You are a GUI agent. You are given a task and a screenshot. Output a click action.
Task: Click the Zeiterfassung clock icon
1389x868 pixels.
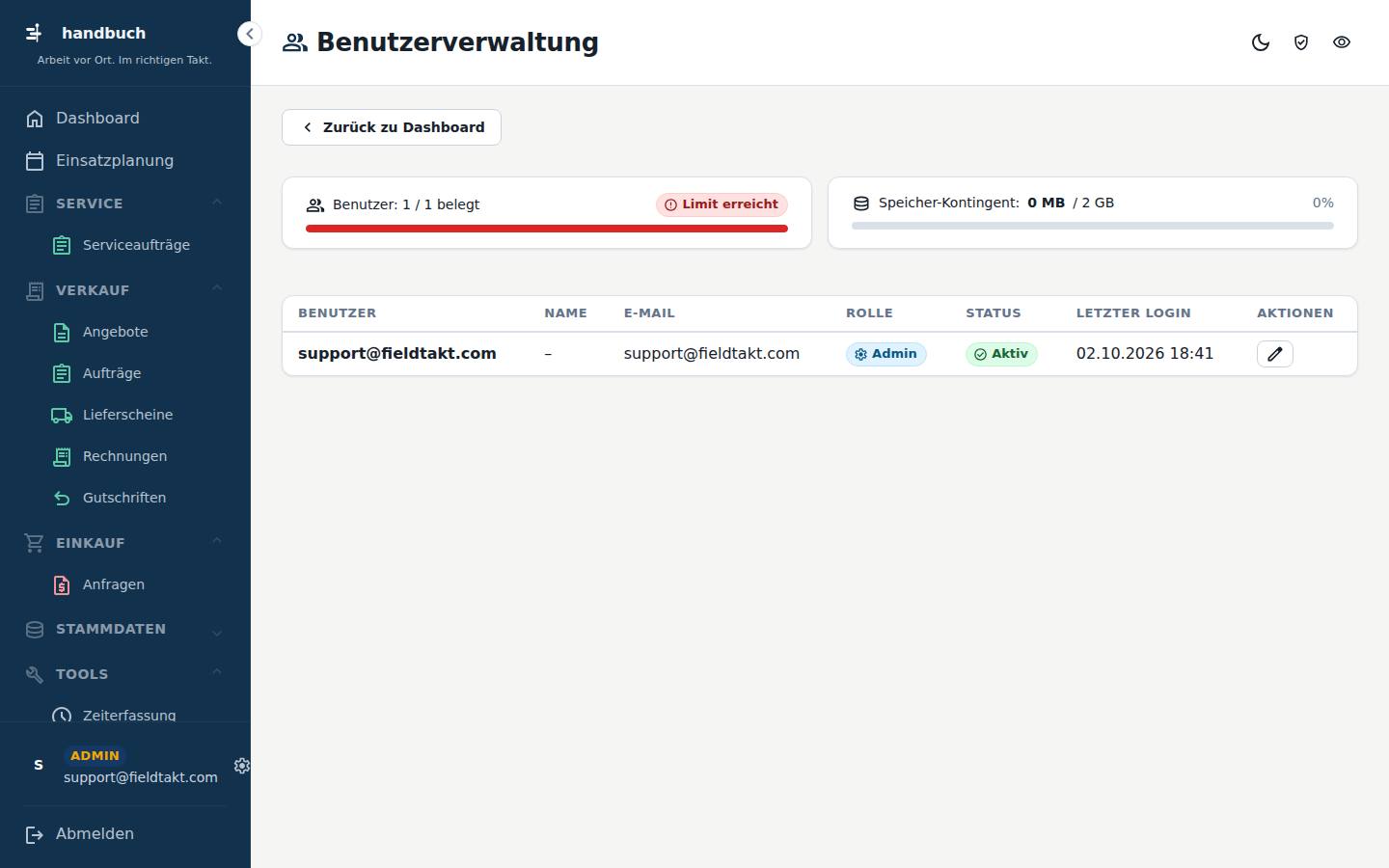pyautogui.click(x=62, y=715)
